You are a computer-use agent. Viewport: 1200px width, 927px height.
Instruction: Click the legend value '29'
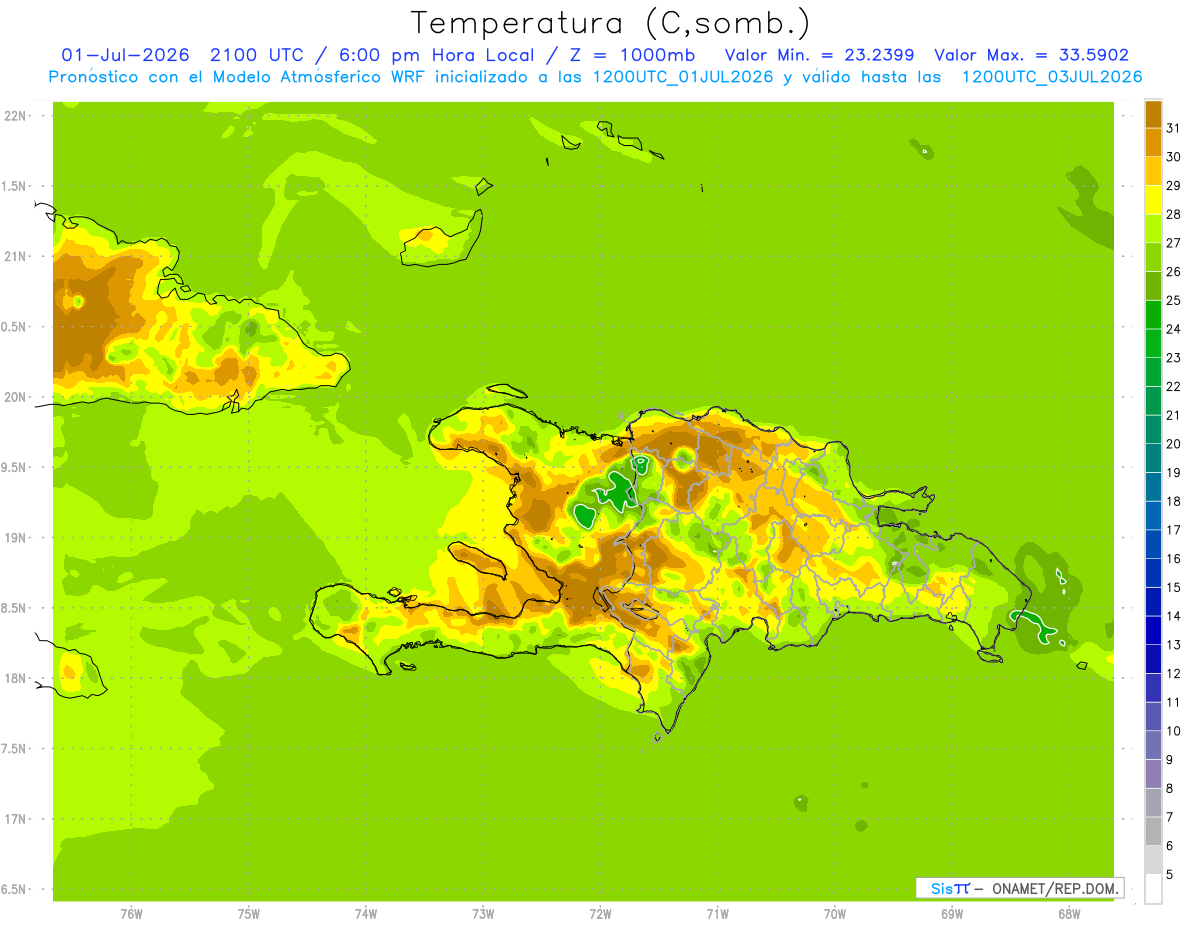click(1173, 186)
